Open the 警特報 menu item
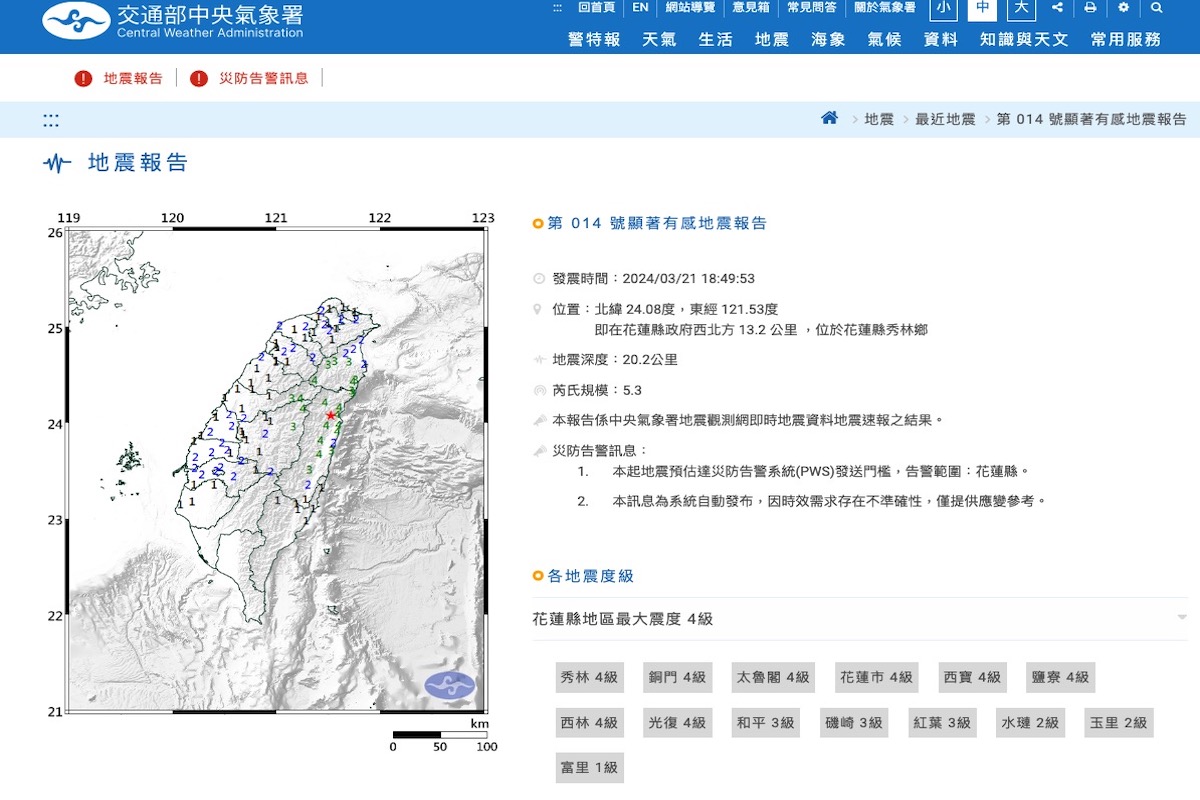The image size is (1200, 800). click(594, 40)
